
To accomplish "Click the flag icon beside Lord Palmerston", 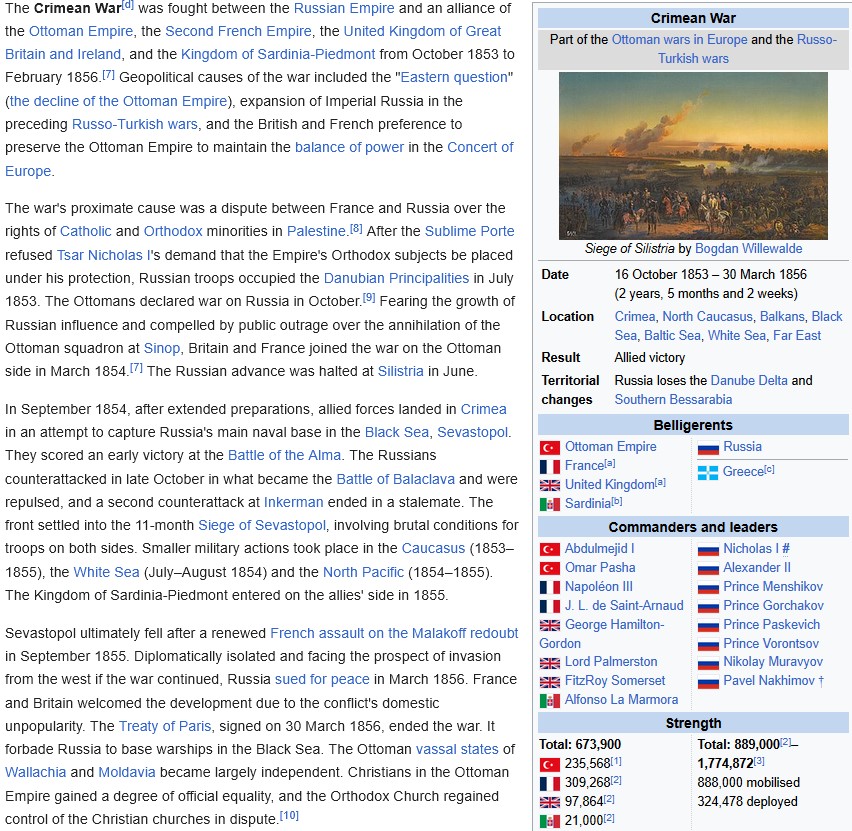I will [x=549, y=663].
